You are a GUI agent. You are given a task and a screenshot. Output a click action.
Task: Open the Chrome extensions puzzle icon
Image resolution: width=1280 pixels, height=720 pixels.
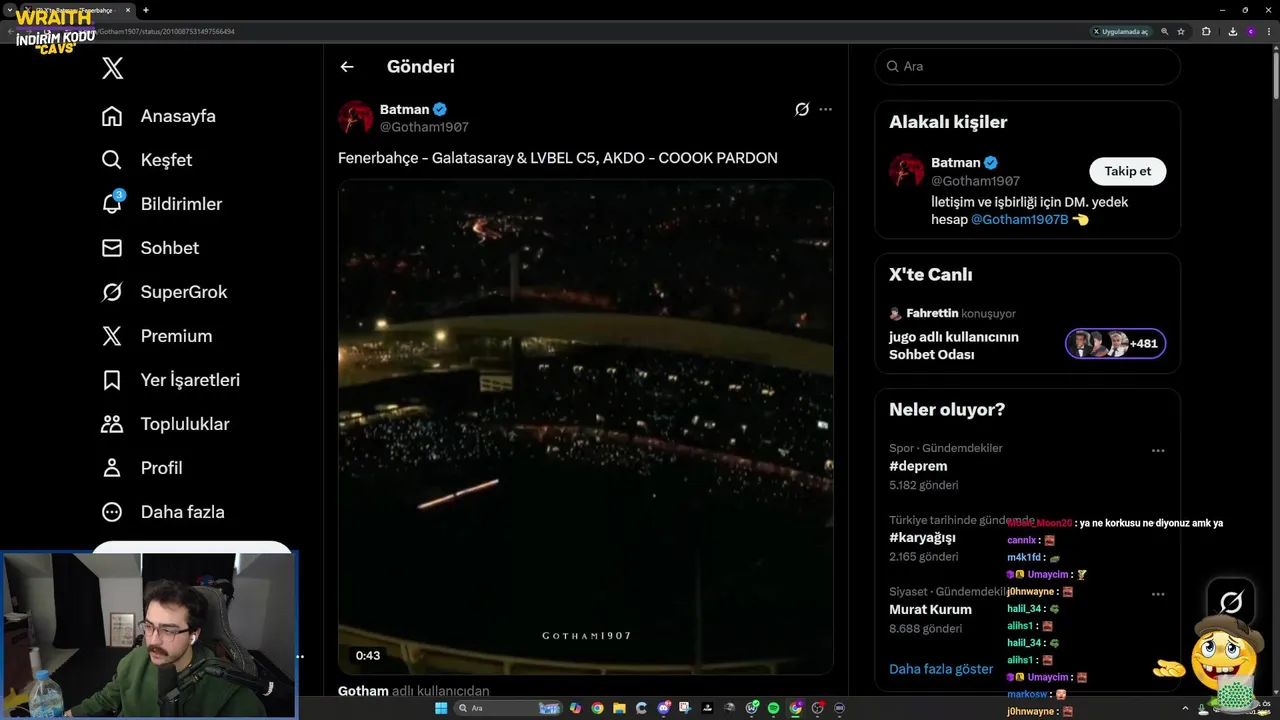pyautogui.click(x=1206, y=31)
